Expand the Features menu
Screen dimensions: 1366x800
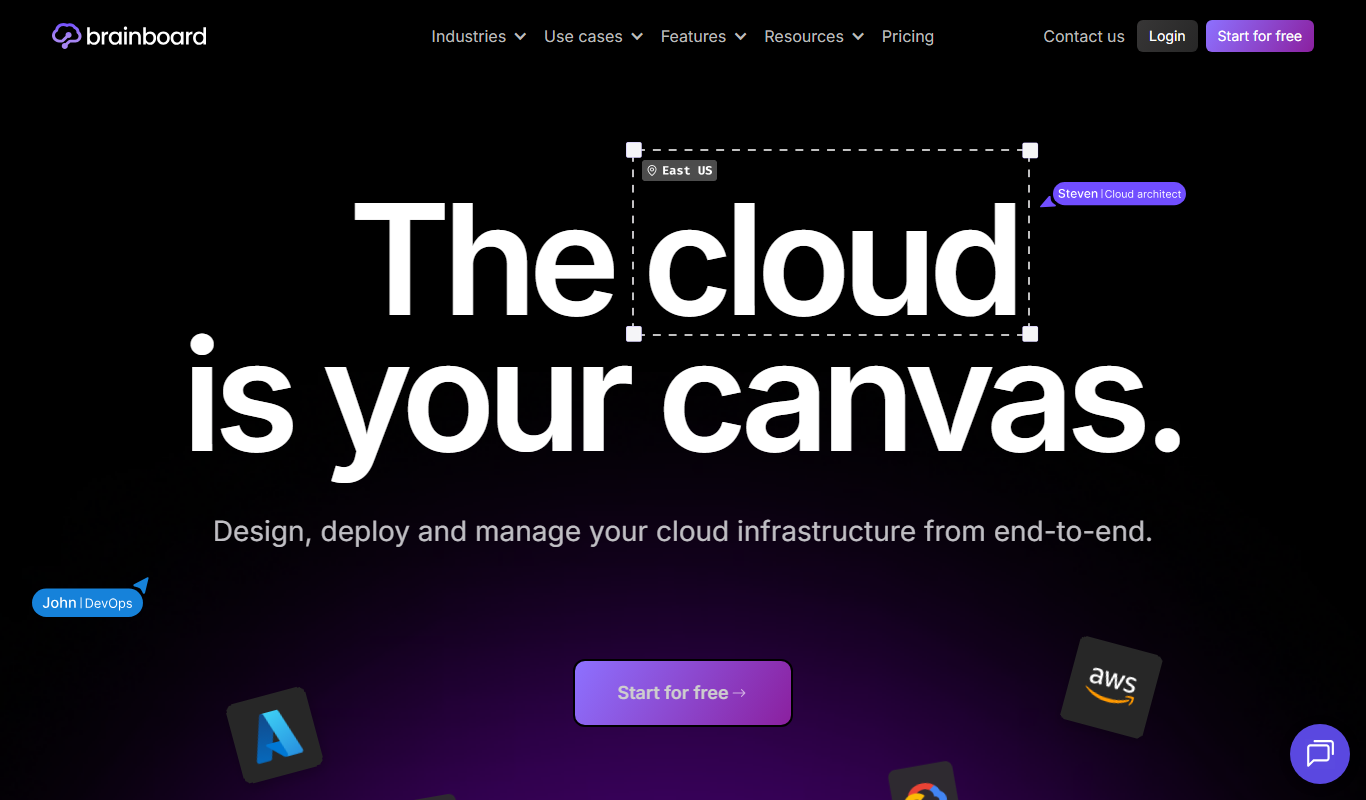(704, 36)
